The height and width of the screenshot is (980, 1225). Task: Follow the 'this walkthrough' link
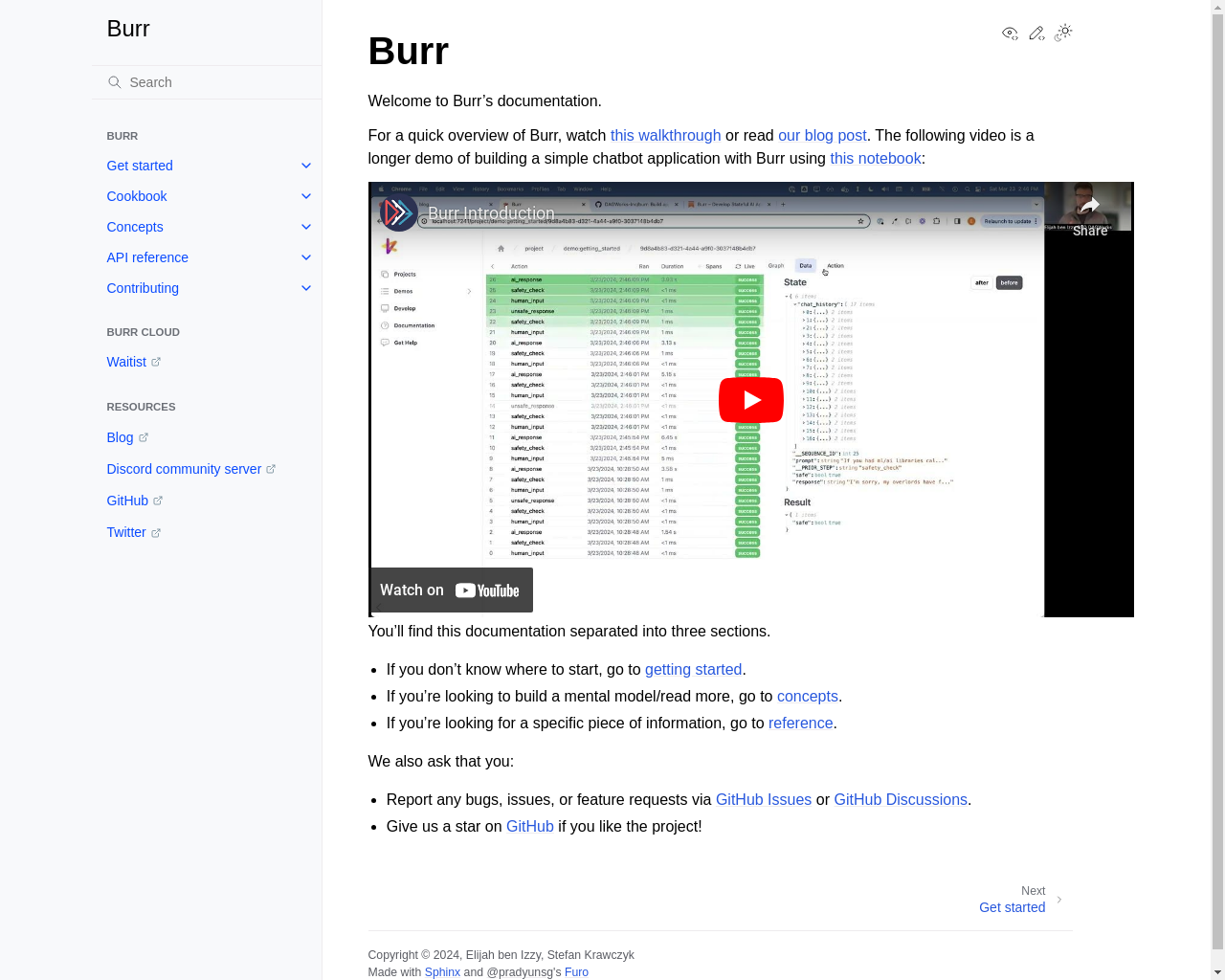point(666,136)
